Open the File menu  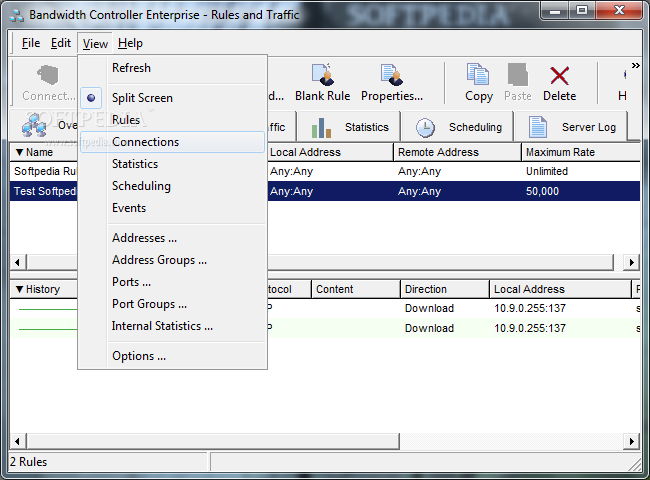point(31,43)
